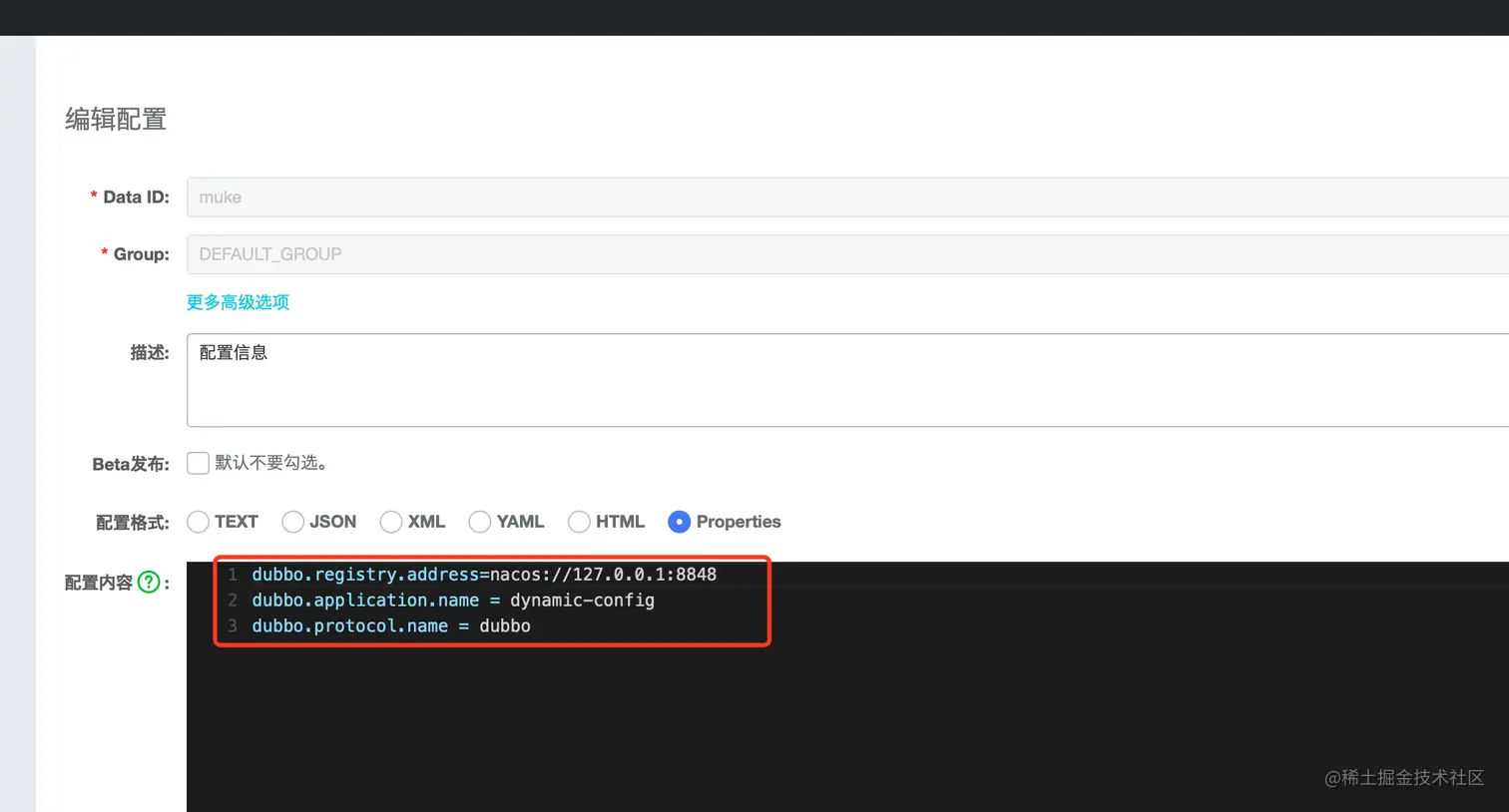Select HTML config format
Screen dimensions: 1509x812
click(579, 522)
